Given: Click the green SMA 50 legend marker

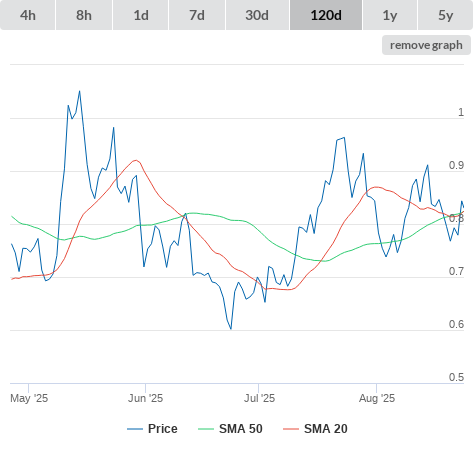Looking at the screenshot, I should (x=206, y=429).
